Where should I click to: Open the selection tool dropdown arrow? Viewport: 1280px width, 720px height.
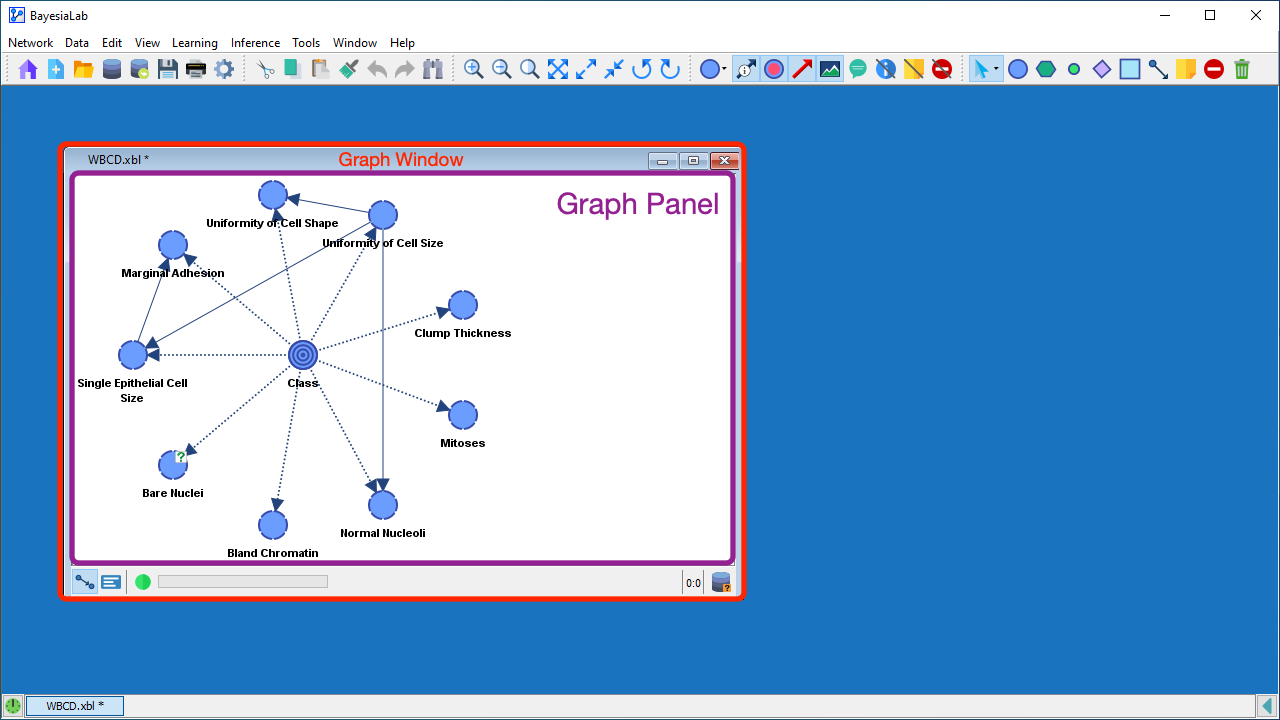996,69
